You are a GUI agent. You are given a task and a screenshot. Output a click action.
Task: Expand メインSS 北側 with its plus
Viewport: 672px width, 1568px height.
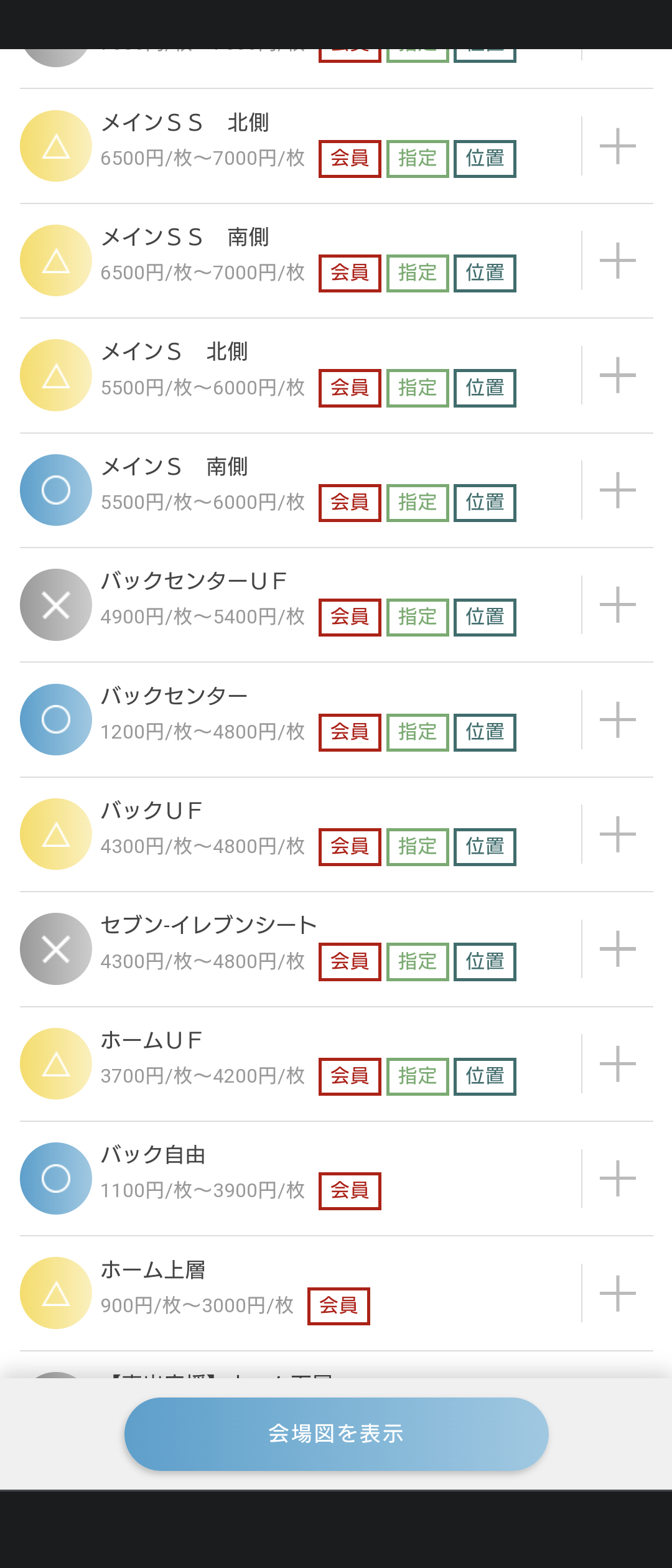617,146
